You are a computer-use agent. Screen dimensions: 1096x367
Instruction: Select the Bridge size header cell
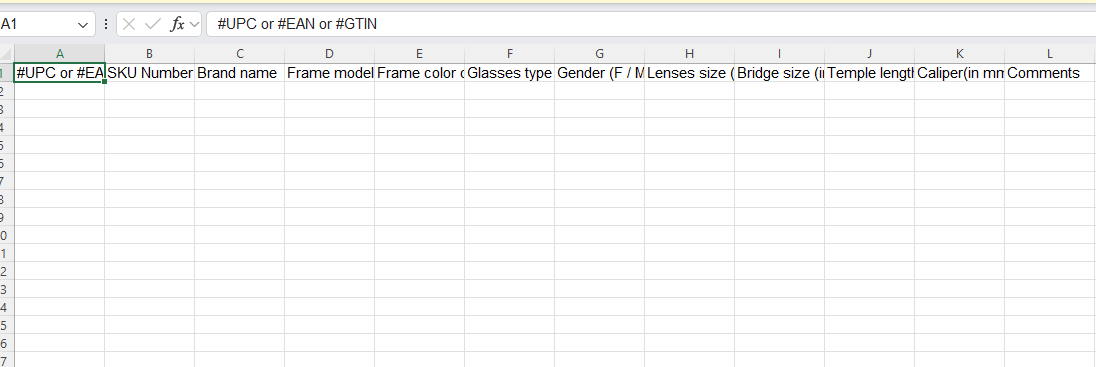point(779,73)
